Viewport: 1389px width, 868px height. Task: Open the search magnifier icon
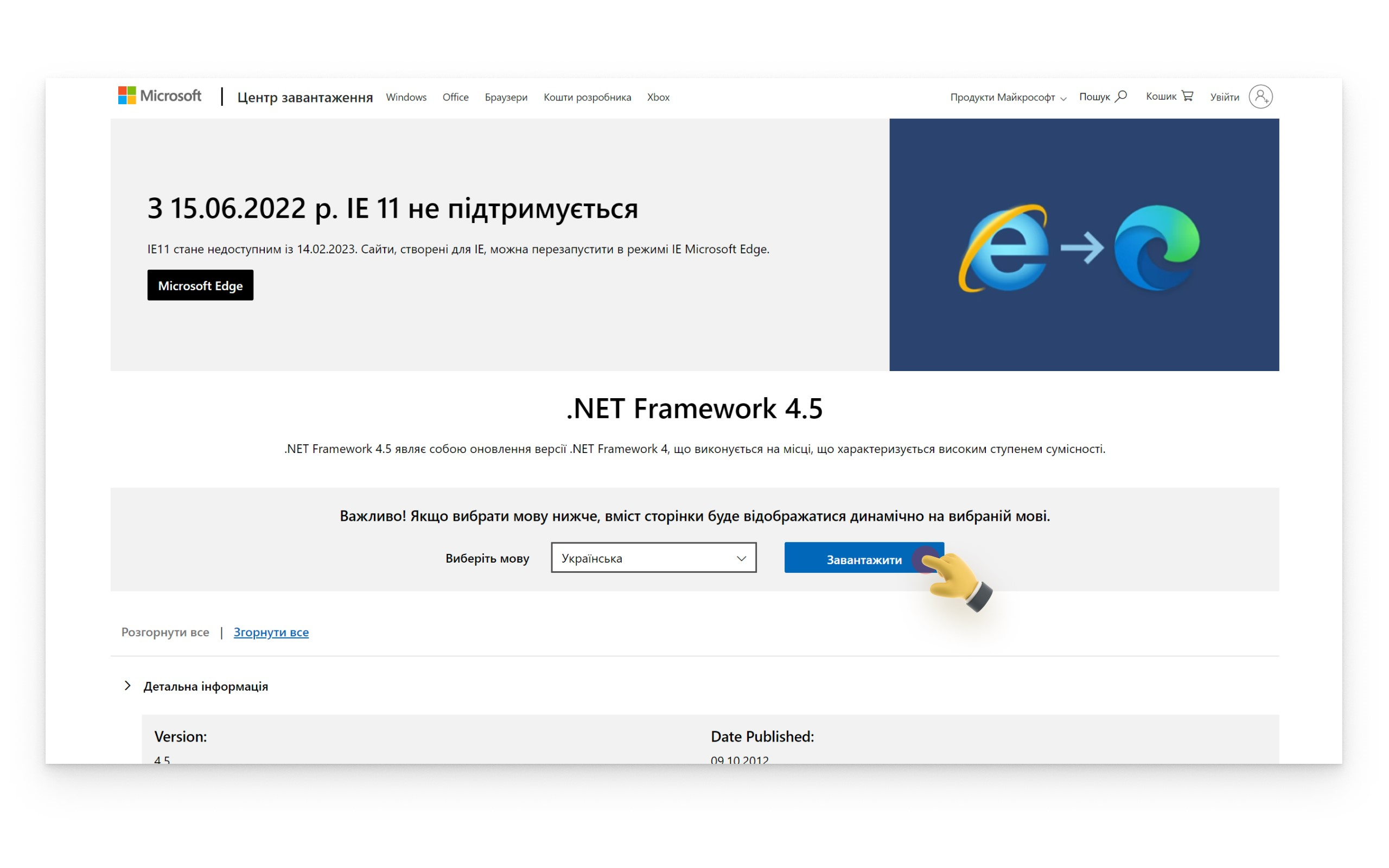tap(1121, 97)
